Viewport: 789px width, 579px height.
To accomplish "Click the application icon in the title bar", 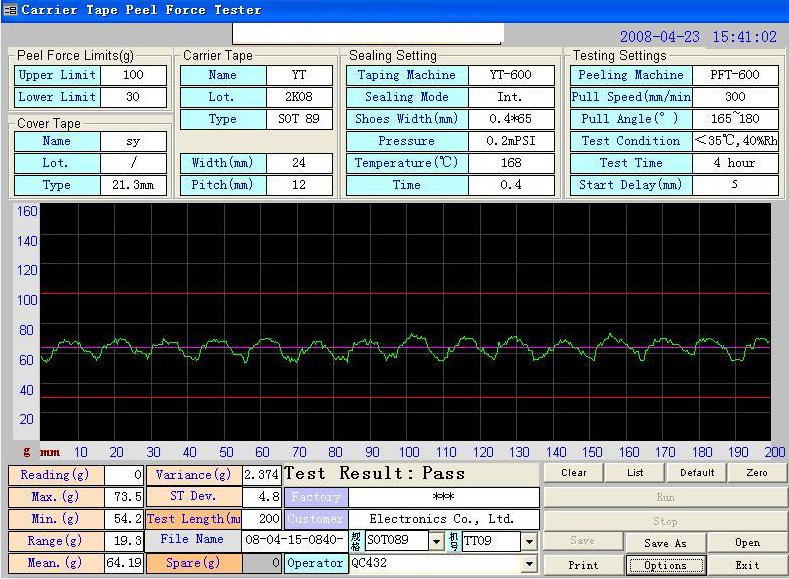I will [x=10, y=10].
